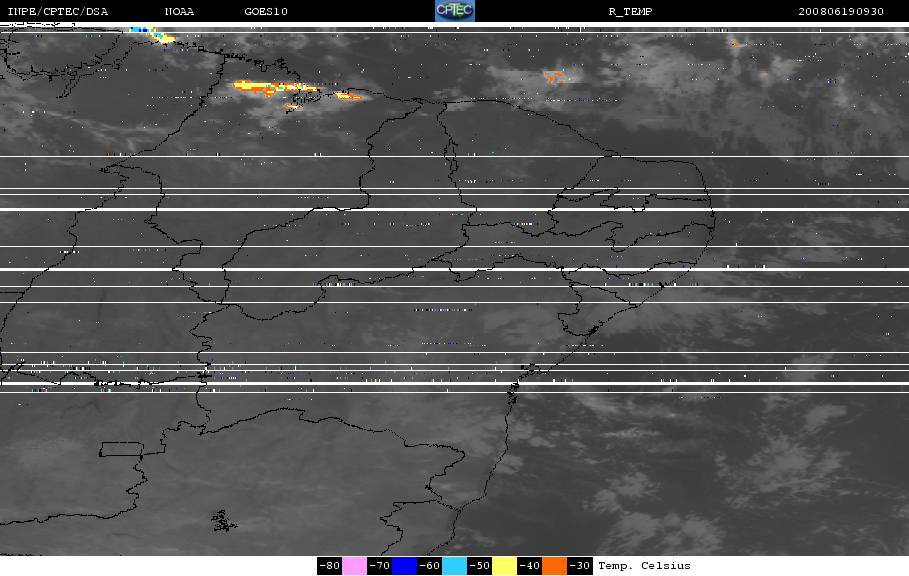
Task: Click the 200806190930 timestamp
Action: click(x=841, y=12)
